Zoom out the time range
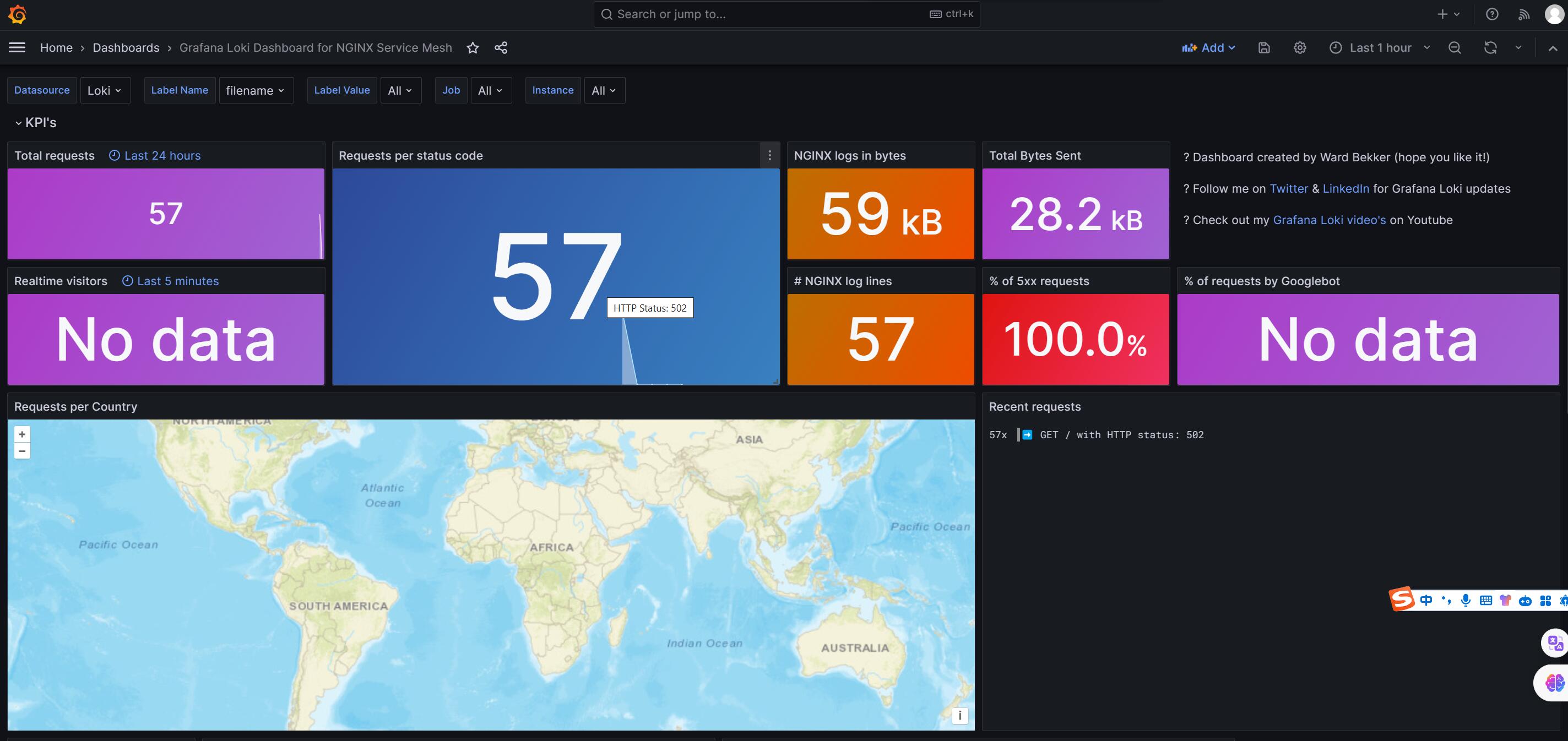 1454,47
